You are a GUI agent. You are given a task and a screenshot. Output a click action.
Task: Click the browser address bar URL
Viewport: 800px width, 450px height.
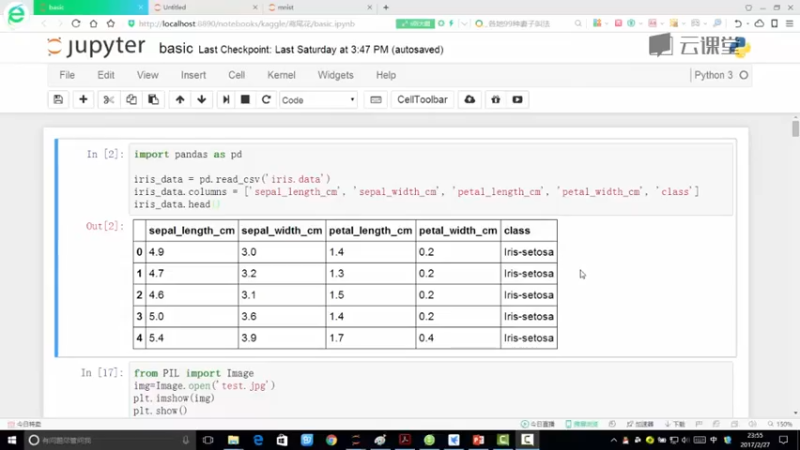click(246, 23)
